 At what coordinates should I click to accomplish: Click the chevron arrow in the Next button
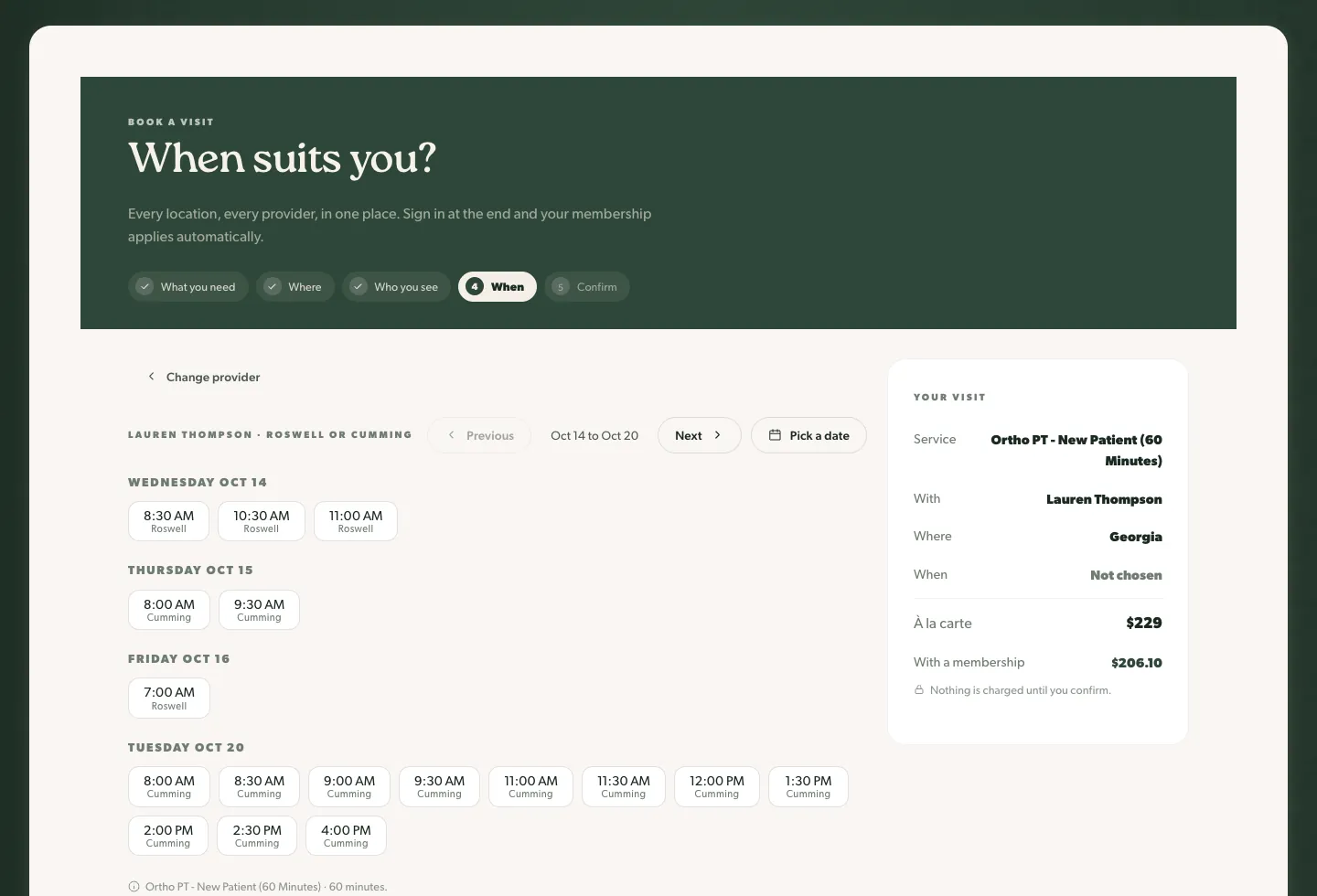(717, 435)
